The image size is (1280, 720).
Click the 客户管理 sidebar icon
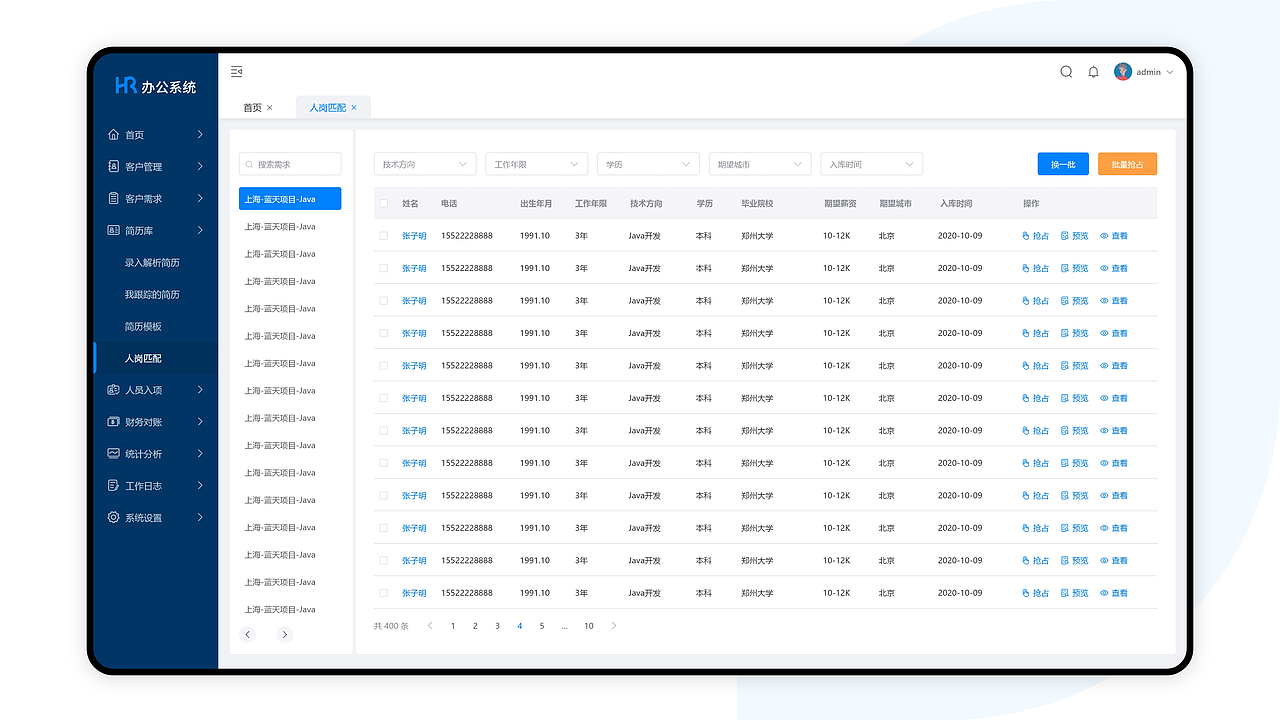(x=113, y=167)
